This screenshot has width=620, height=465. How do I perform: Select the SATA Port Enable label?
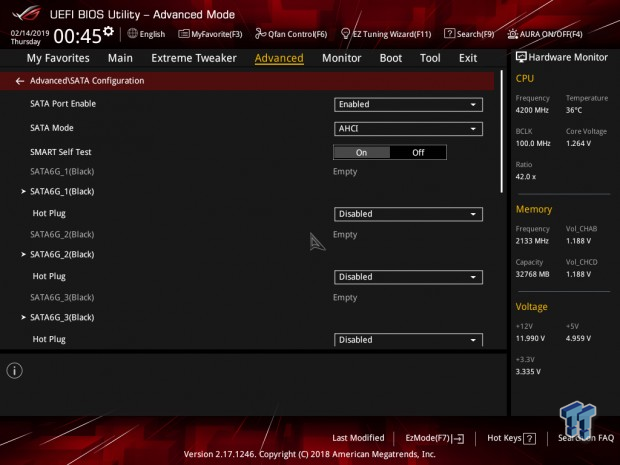(63, 104)
